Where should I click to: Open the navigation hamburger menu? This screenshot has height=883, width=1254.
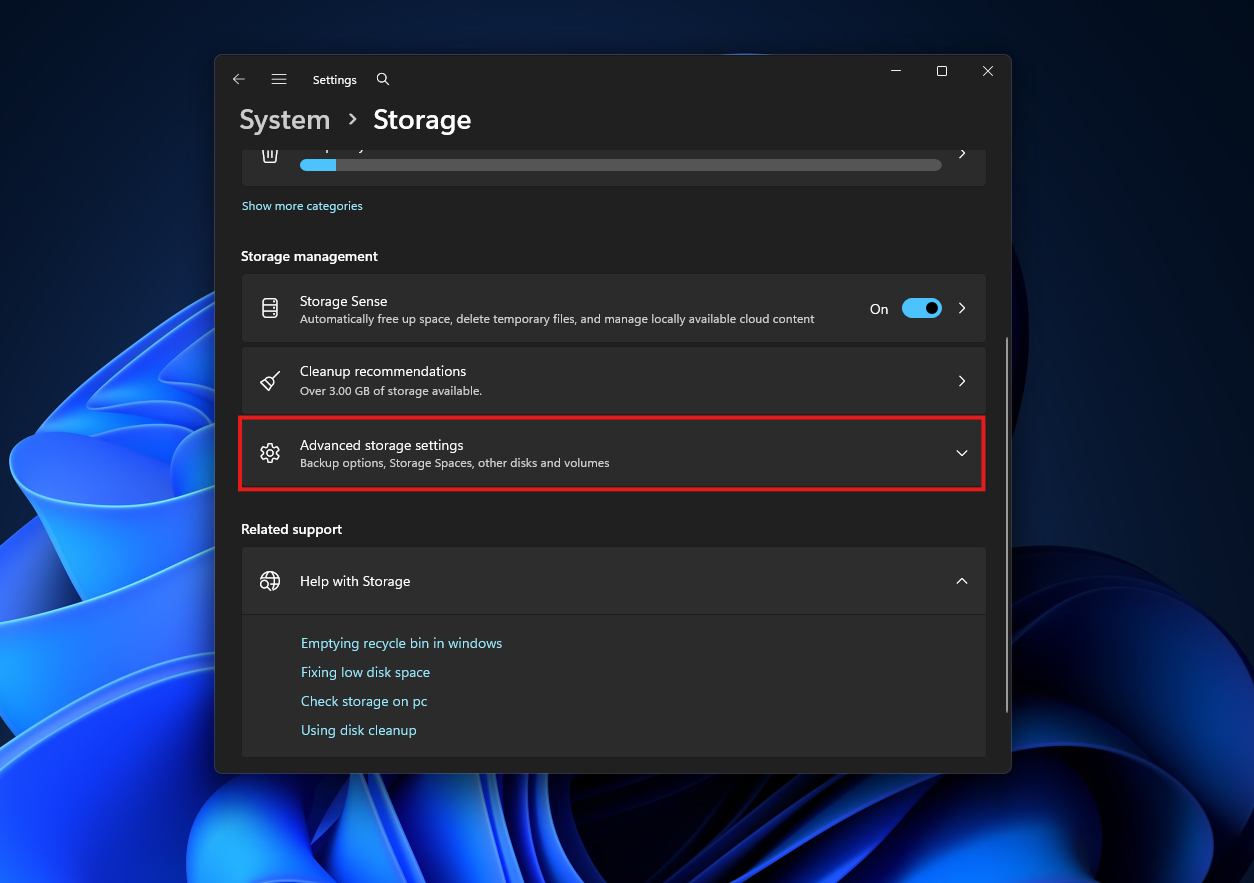pyautogui.click(x=278, y=78)
